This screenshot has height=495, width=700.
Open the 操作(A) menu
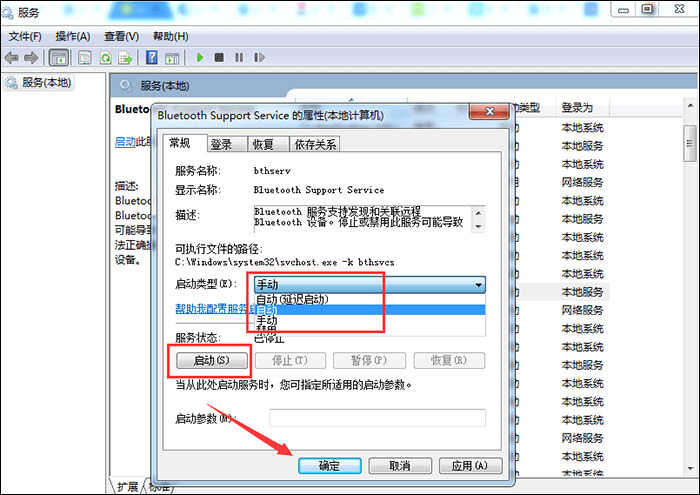coord(73,36)
